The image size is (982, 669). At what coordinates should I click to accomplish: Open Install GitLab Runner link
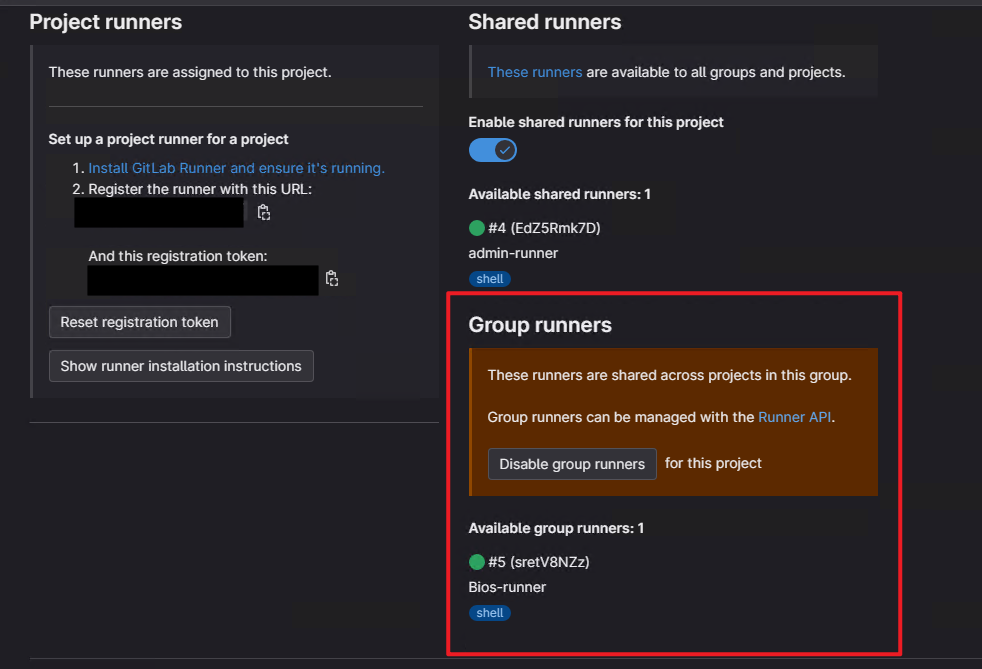tap(236, 168)
